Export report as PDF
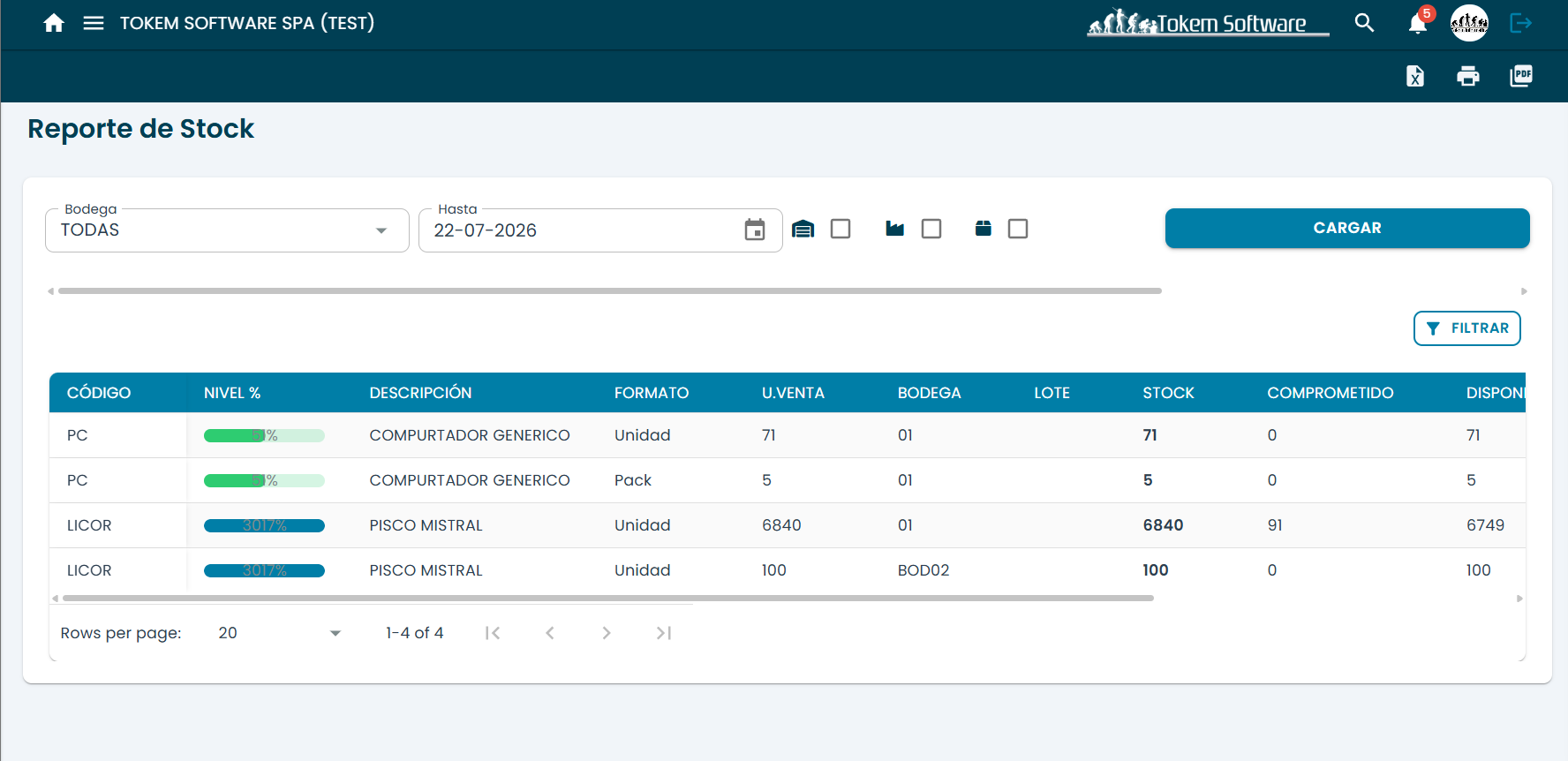 (x=1521, y=76)
